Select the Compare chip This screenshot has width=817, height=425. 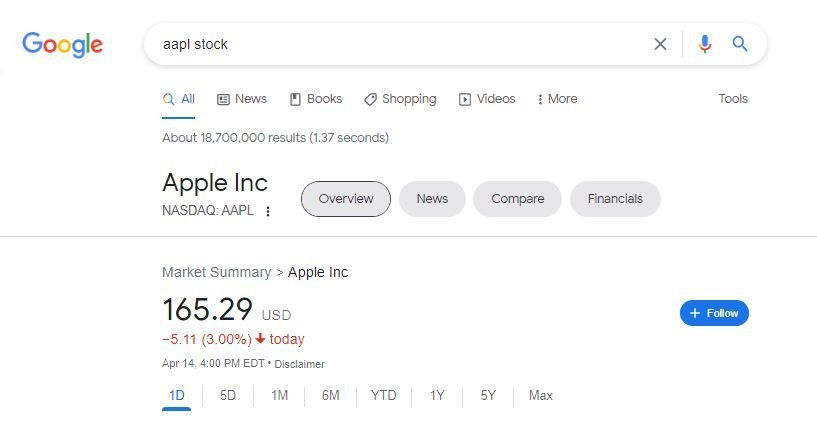[x=517, y=199]
